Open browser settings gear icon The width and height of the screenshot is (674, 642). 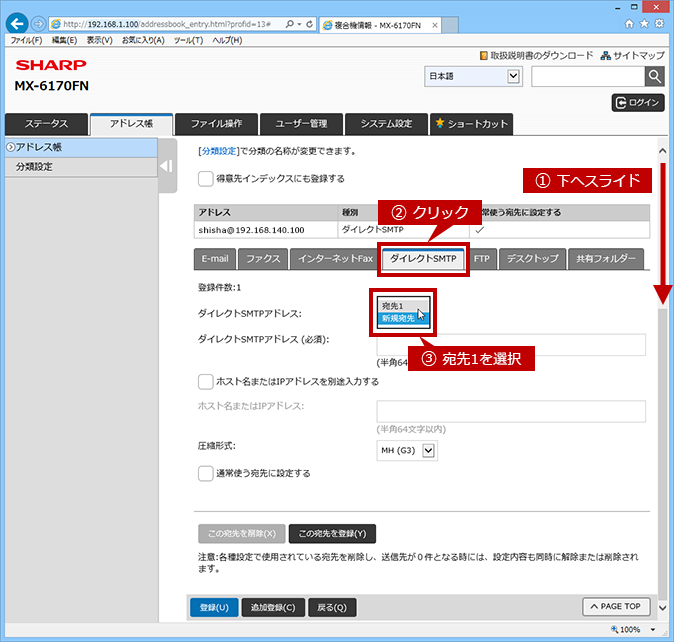pyautogui.click(x=659, y=24)
